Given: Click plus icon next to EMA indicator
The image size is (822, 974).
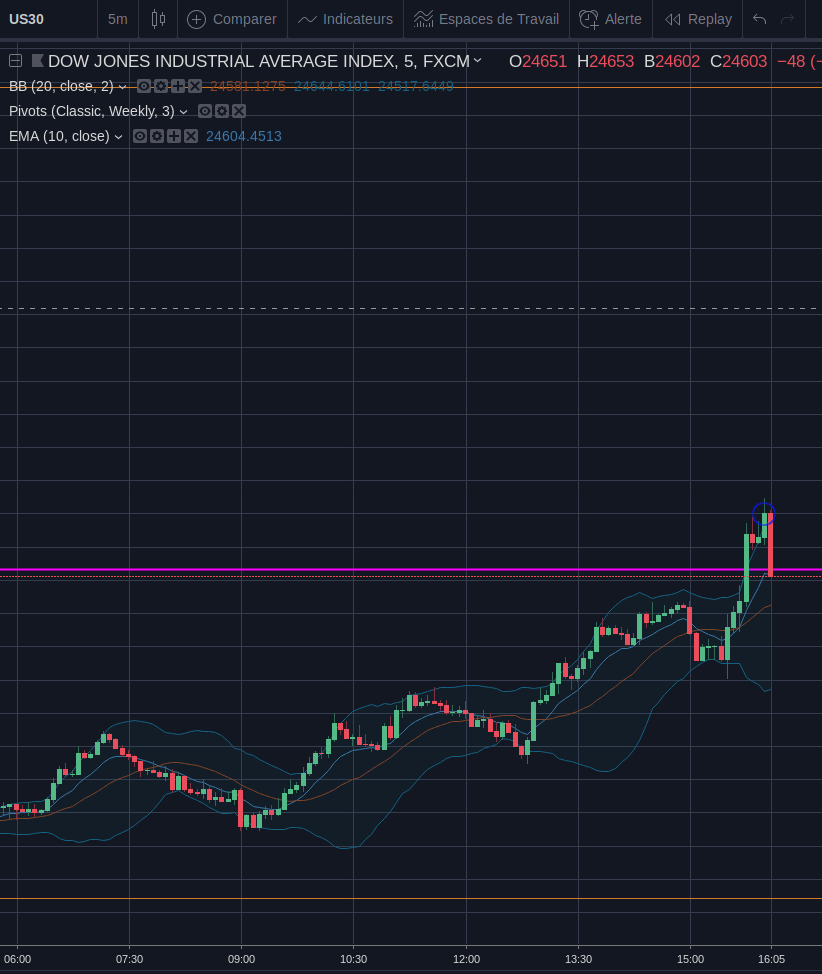Looking at the screenshot, I should point(174,136).
